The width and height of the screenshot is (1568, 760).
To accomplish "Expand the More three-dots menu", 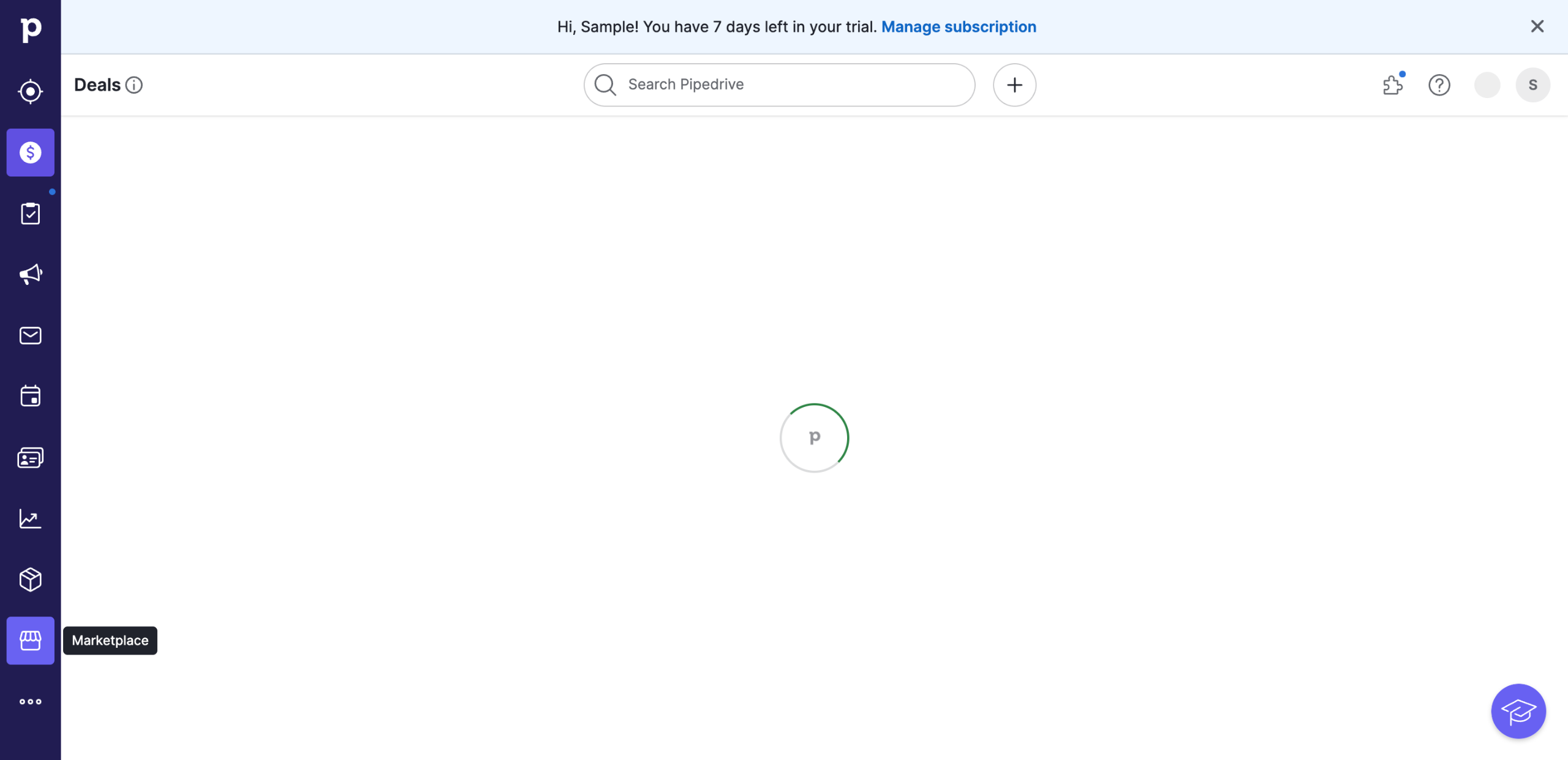I will [31, 701].
